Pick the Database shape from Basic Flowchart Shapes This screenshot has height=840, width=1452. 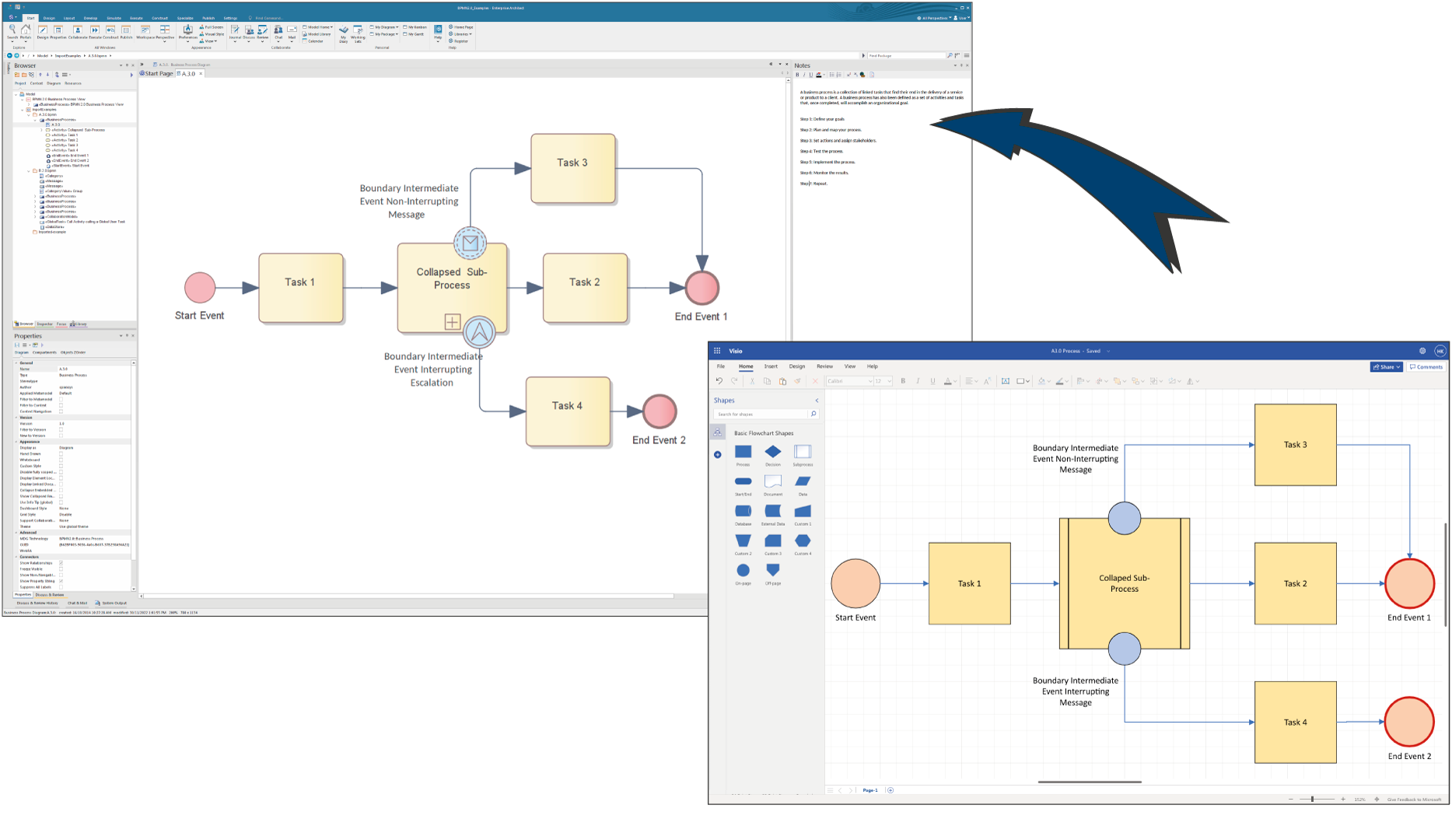[x=743, y=511]
